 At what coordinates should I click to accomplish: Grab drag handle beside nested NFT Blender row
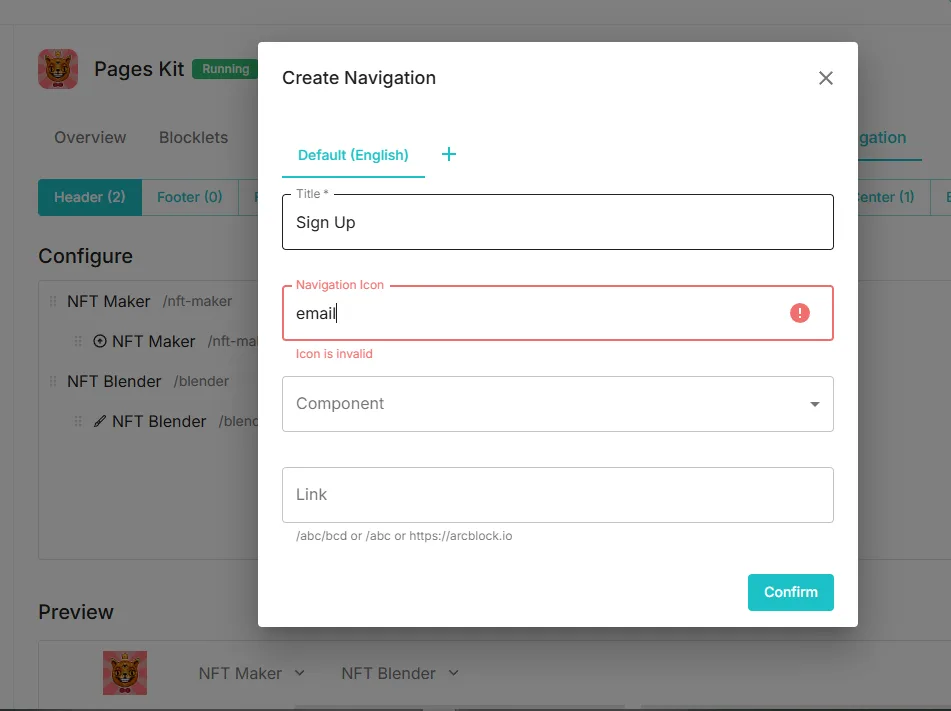tap(78, 421)
